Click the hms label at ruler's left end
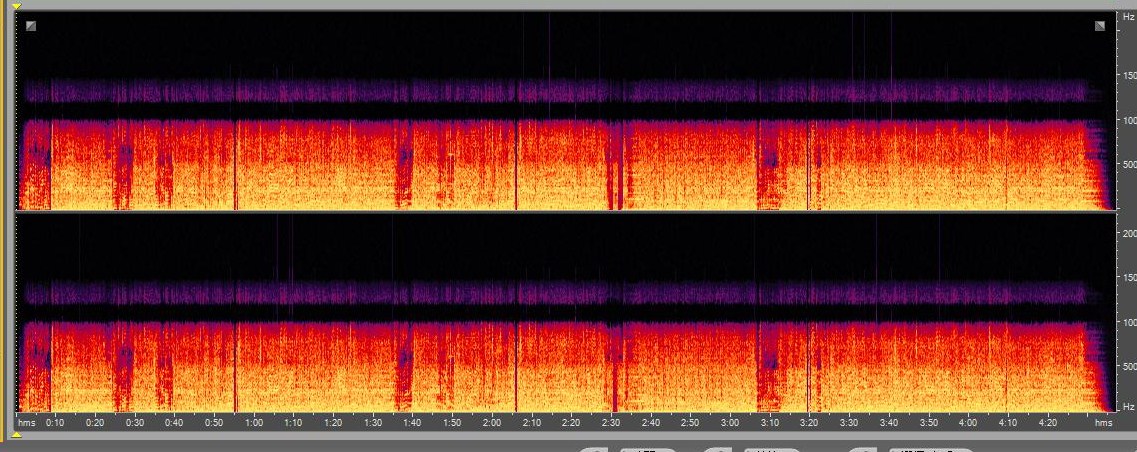Image resolution: width=1137 pixels, height=452 pixels. [26, 423]
